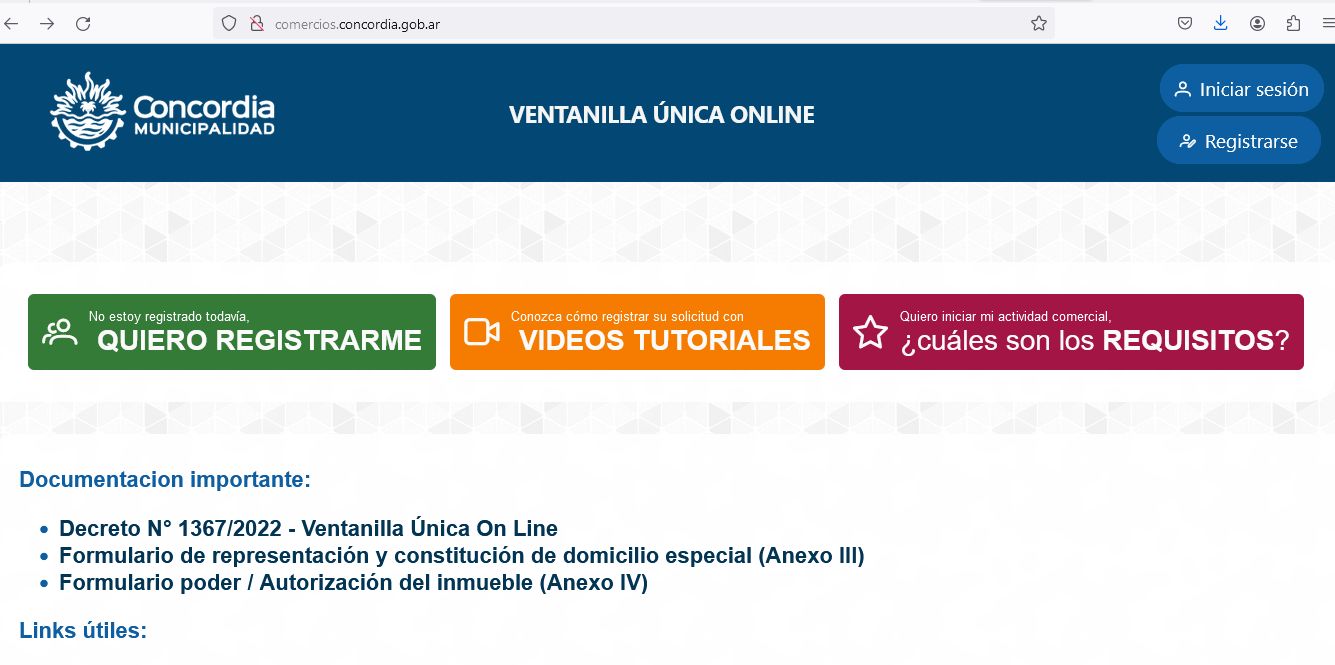1335x665 pixels.
Task: Open the Firefox hamburger application menu
Action: 1326,24
